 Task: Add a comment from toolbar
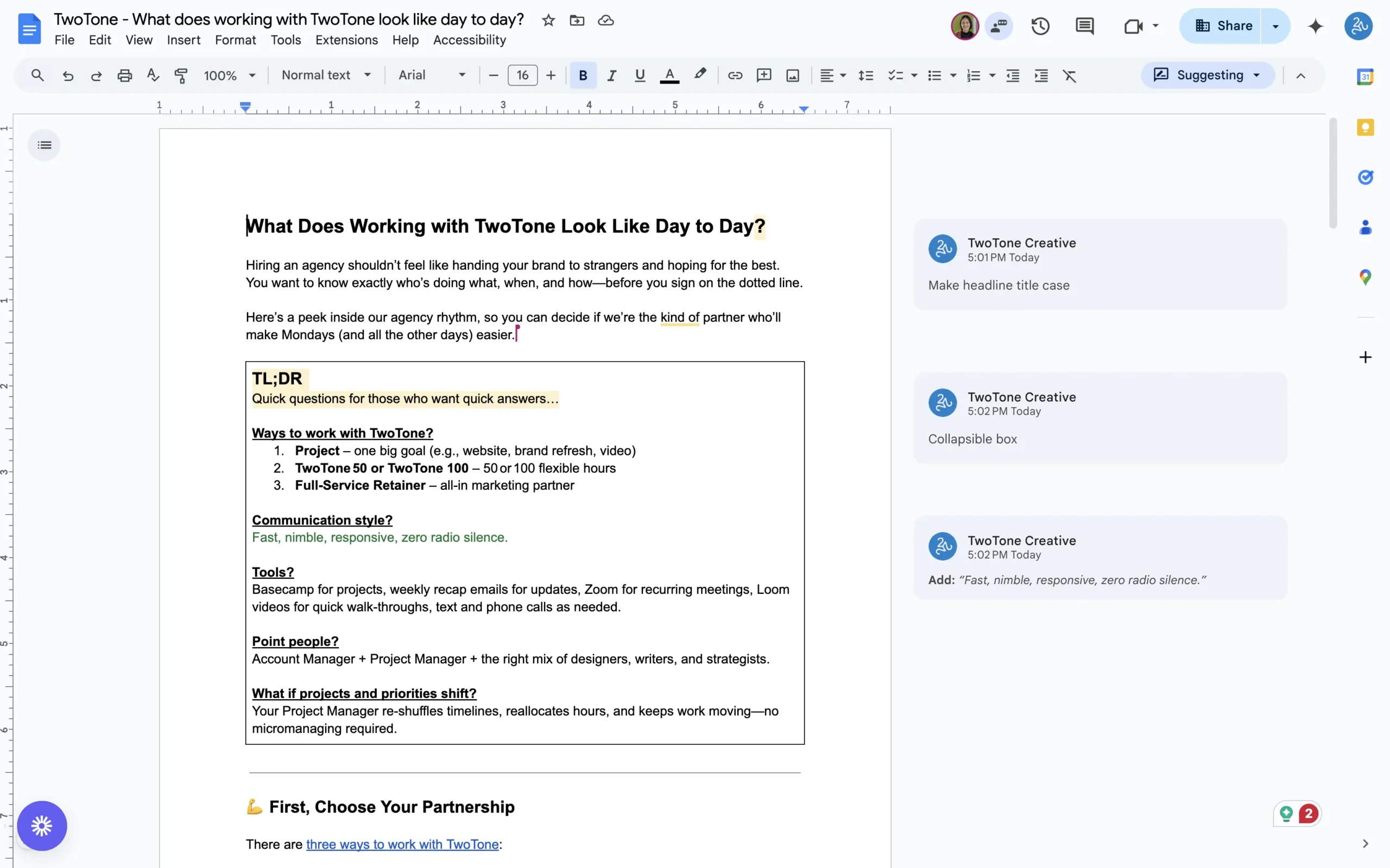coord(763,75)
